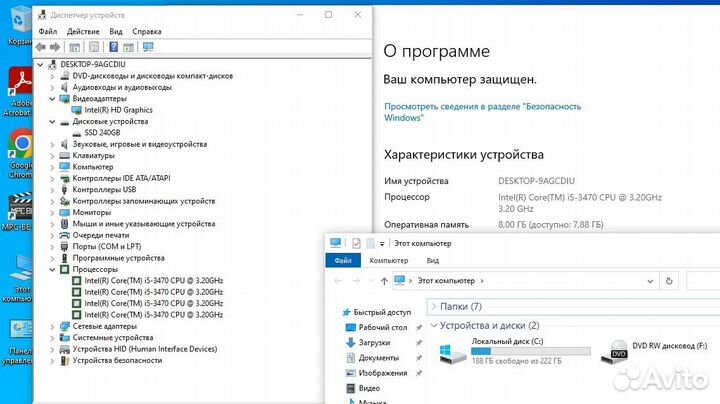
Task: Open the Explorer address bar history dropdown
Action: [650, 281]
